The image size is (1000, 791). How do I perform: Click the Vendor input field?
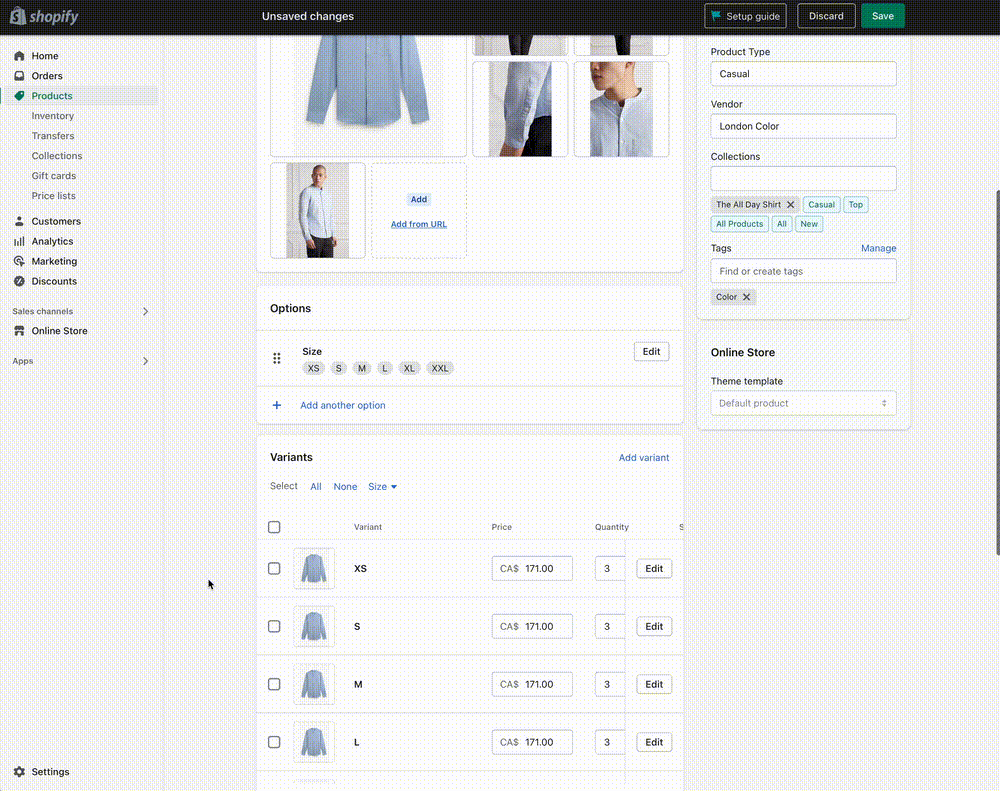point(803,126)
